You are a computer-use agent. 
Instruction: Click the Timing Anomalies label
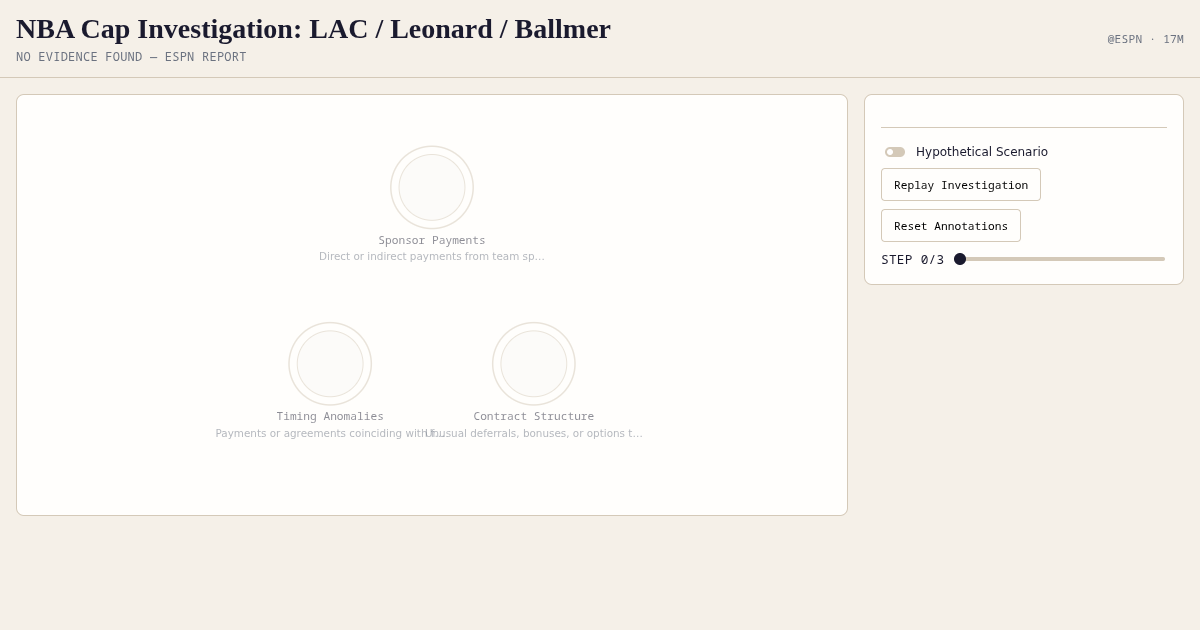330,417
